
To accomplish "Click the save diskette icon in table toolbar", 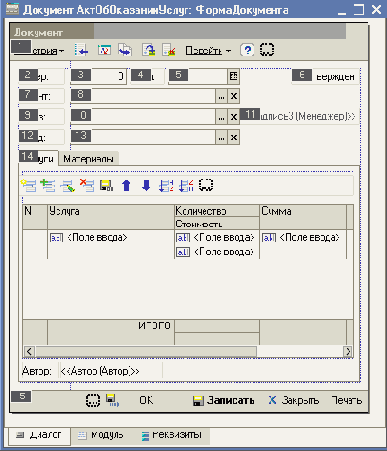I will pos(106,185).
